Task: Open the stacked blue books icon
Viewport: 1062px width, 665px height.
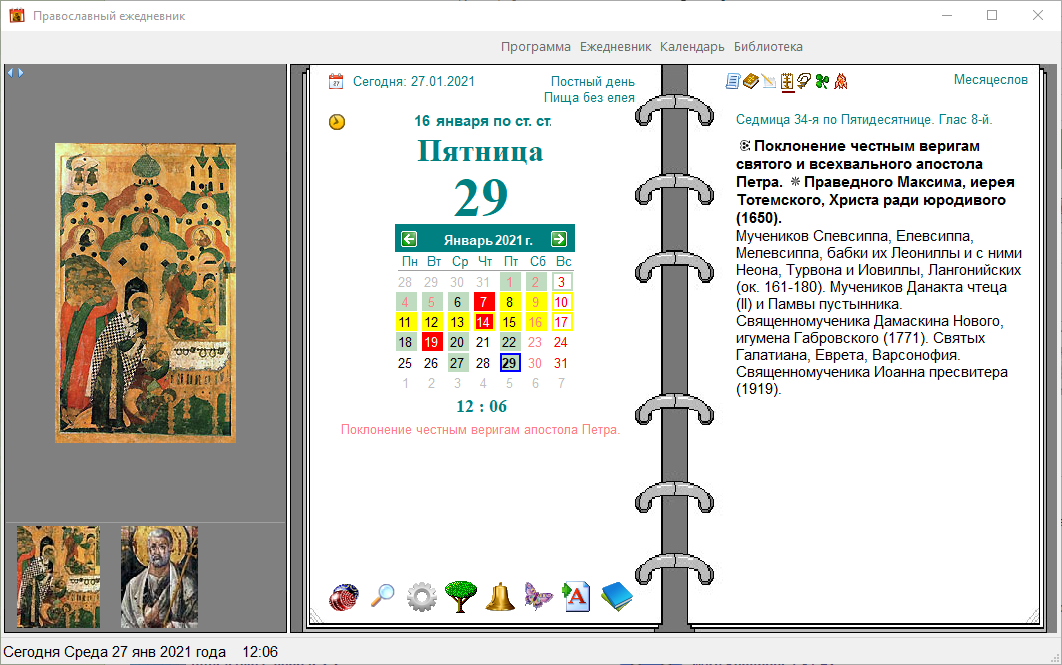Action: [x=616, y=597]
